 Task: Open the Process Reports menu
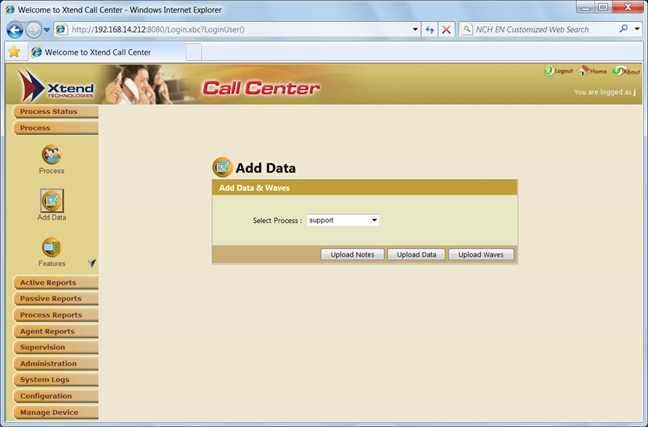55,315
